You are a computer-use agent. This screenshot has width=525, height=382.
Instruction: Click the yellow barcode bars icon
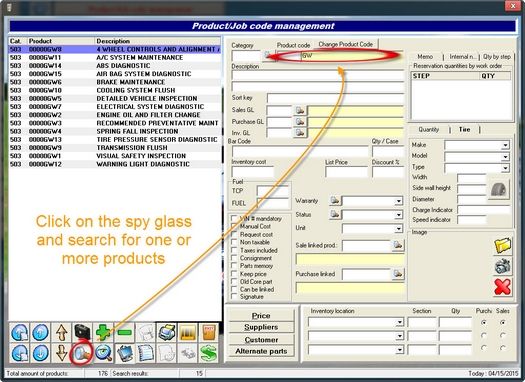coord(188,332)
